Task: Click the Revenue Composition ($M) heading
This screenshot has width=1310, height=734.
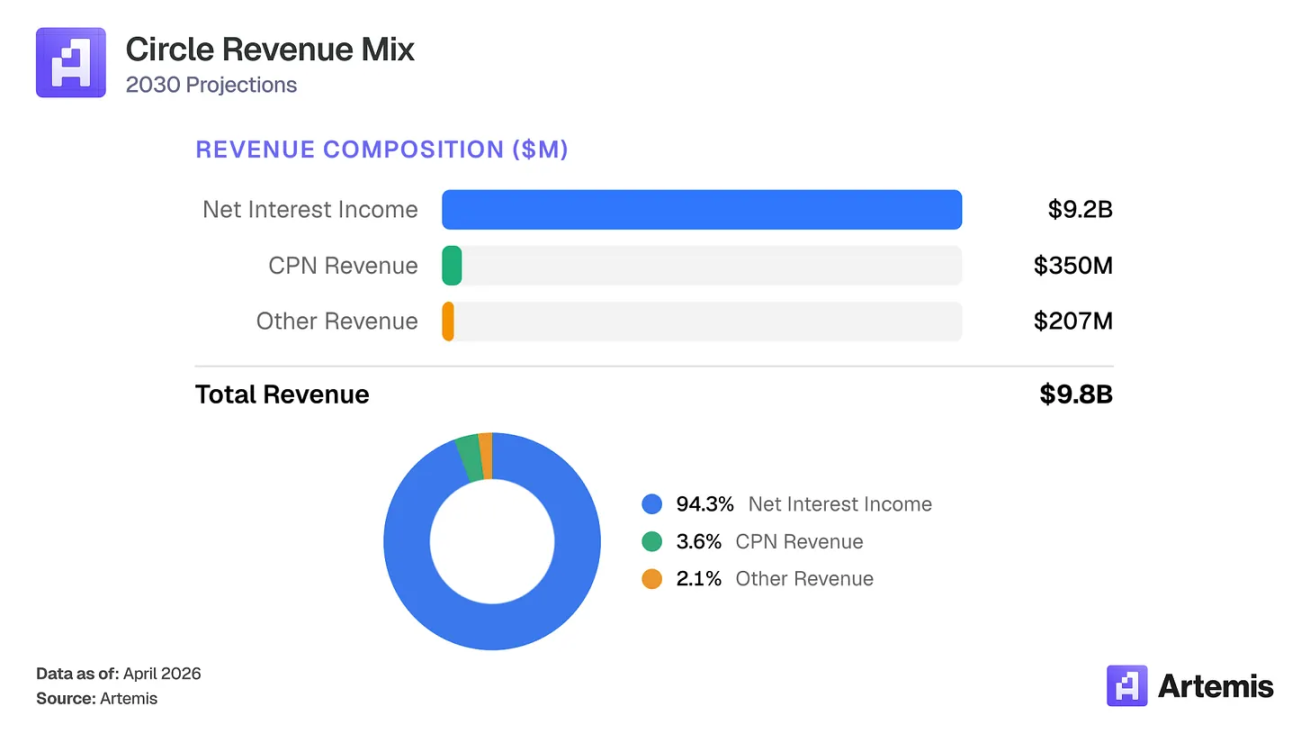Action: pos(382,150)
